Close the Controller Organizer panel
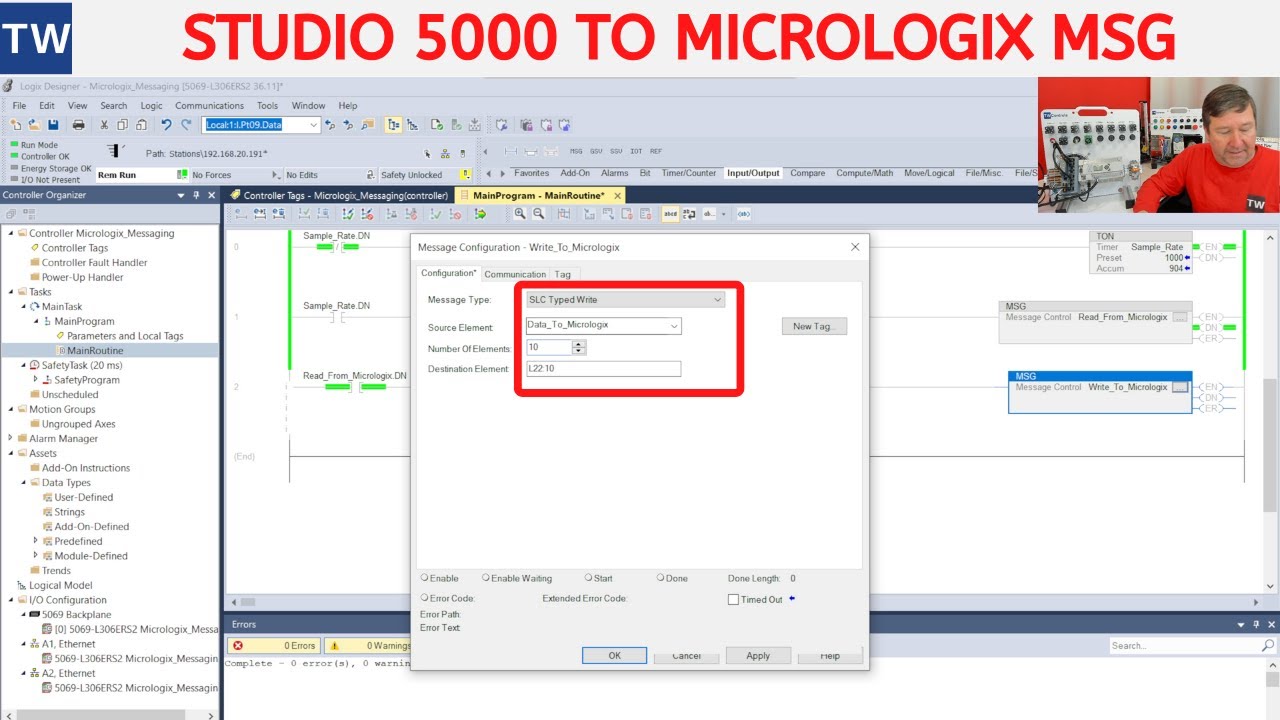Image resolution: width=1280 pixels, height=720 pixels. (x=211, y=195)
